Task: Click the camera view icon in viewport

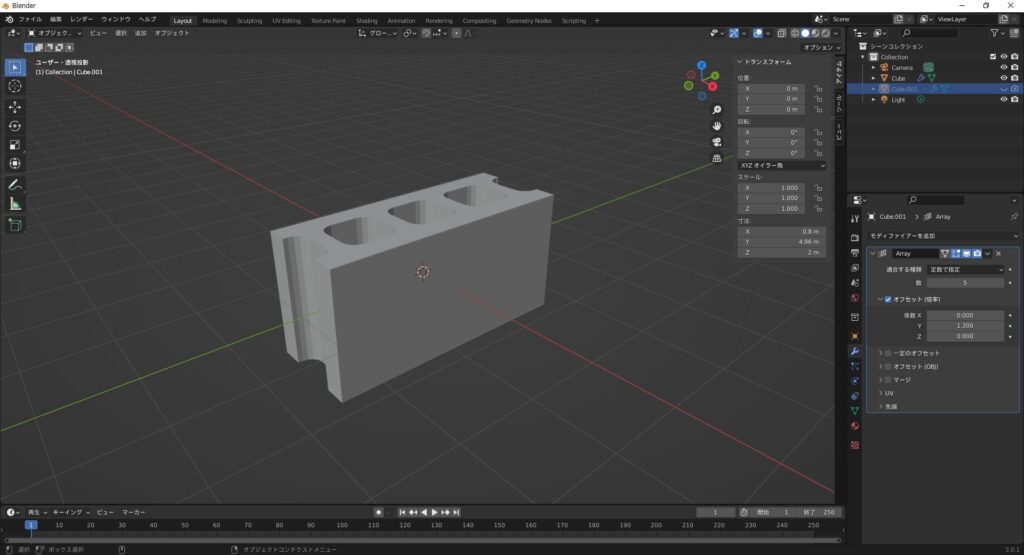Action: (x=717, y=142)
